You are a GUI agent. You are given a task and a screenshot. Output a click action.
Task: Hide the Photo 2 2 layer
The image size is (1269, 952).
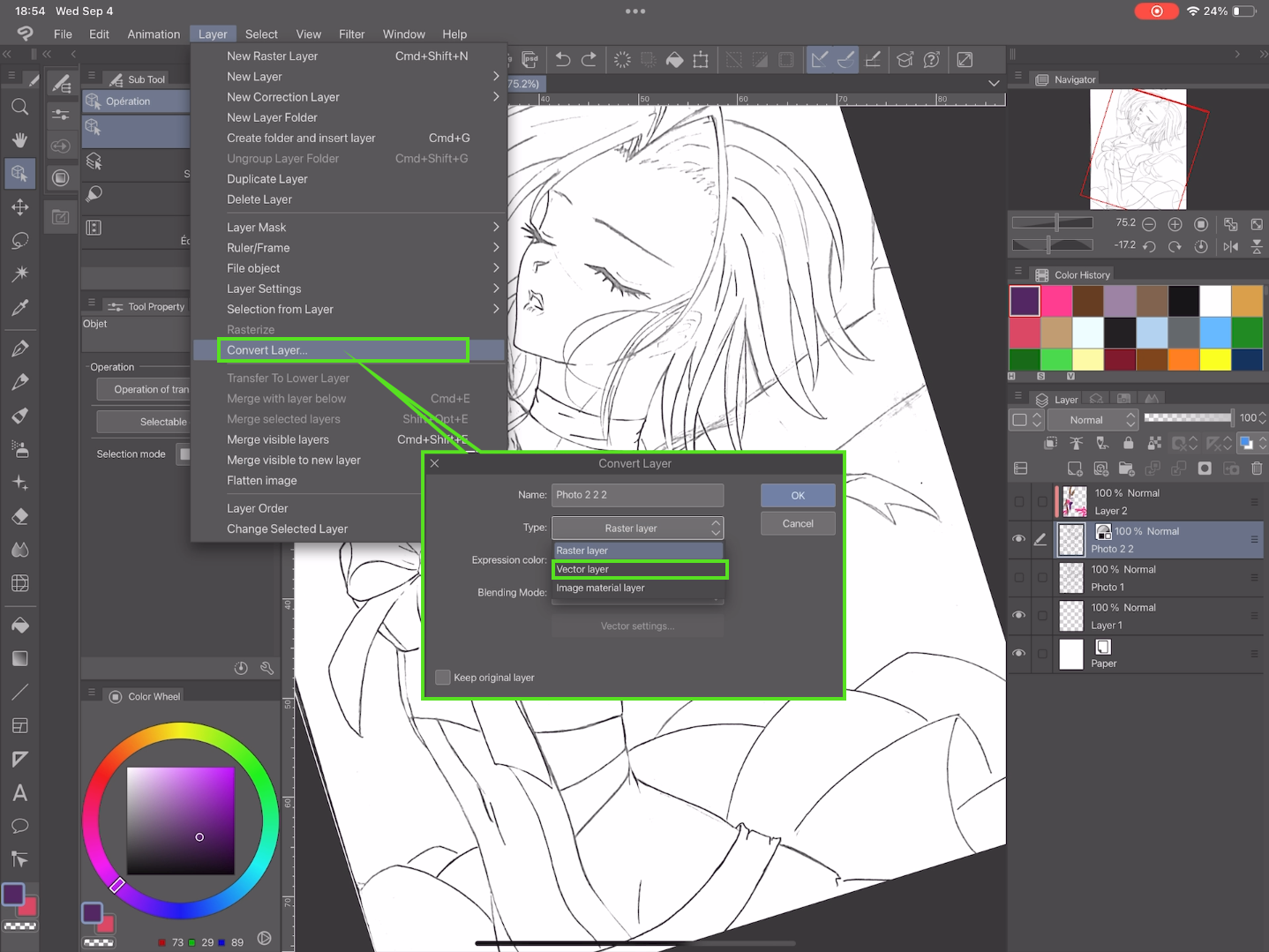1018,539
